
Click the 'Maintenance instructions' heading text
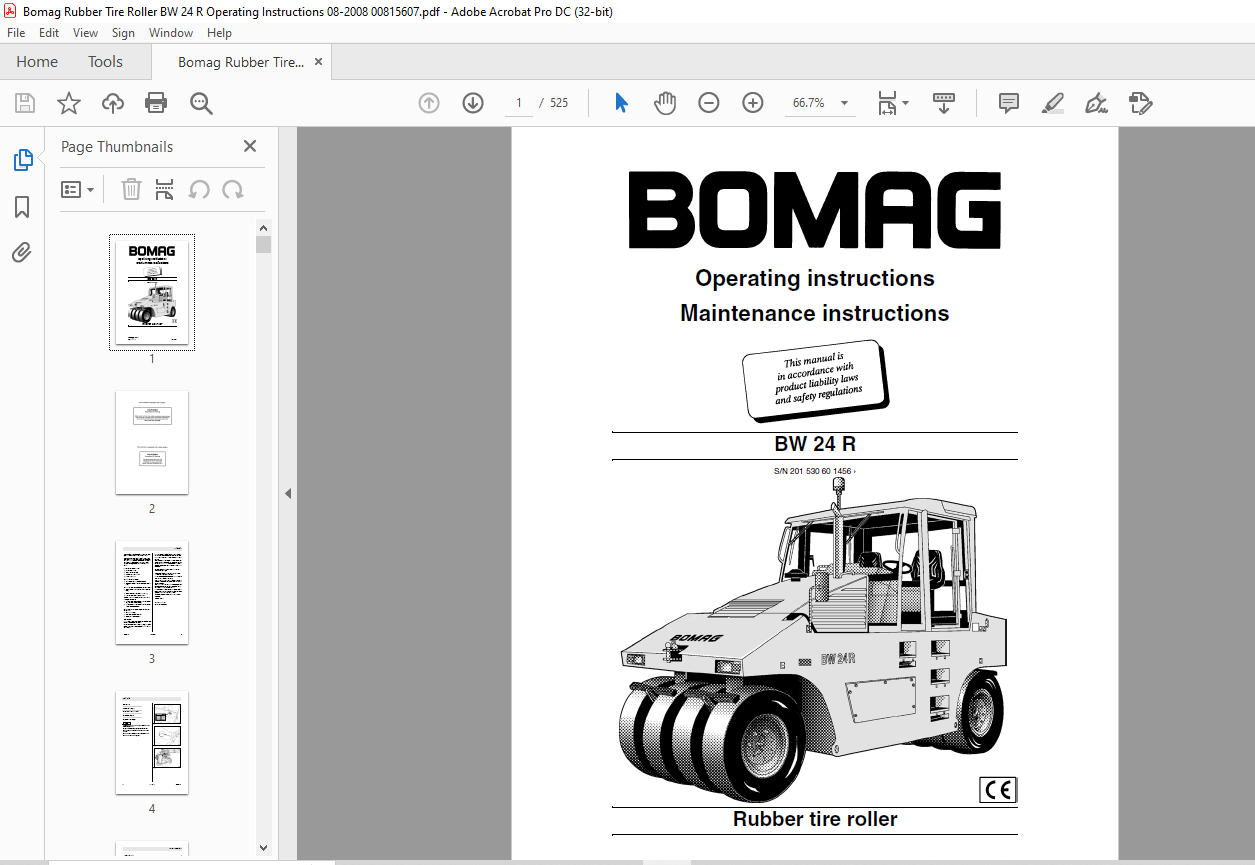coord(815,313)
